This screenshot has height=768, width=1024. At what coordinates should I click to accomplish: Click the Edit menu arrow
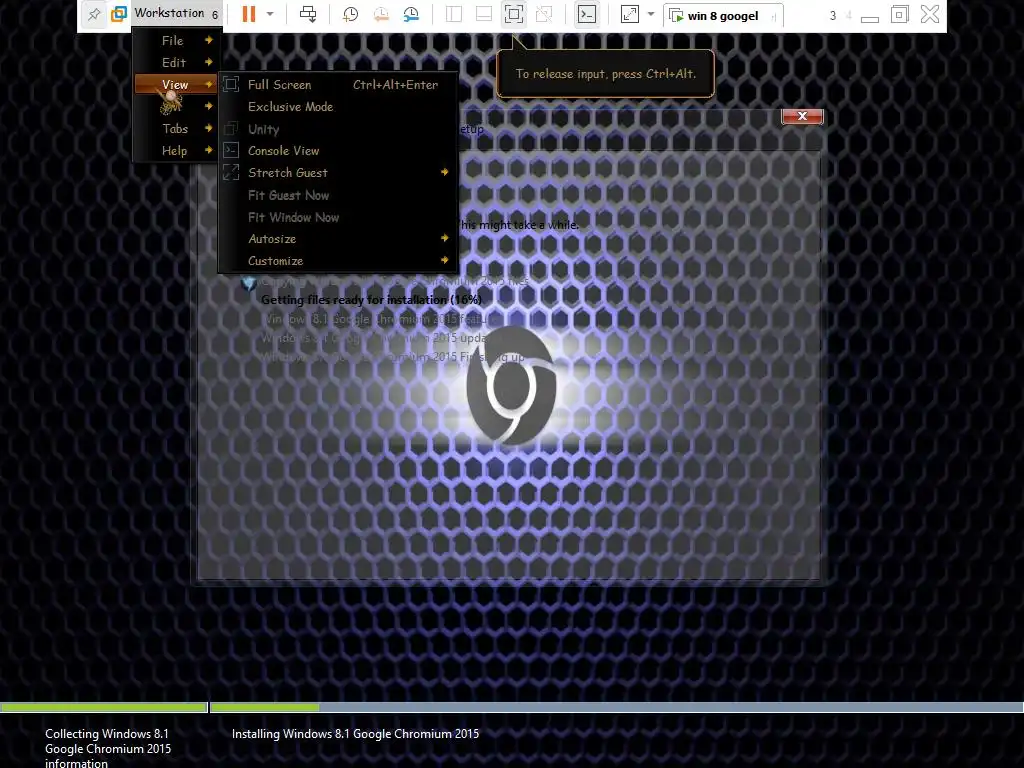click(x=208, y=62)
